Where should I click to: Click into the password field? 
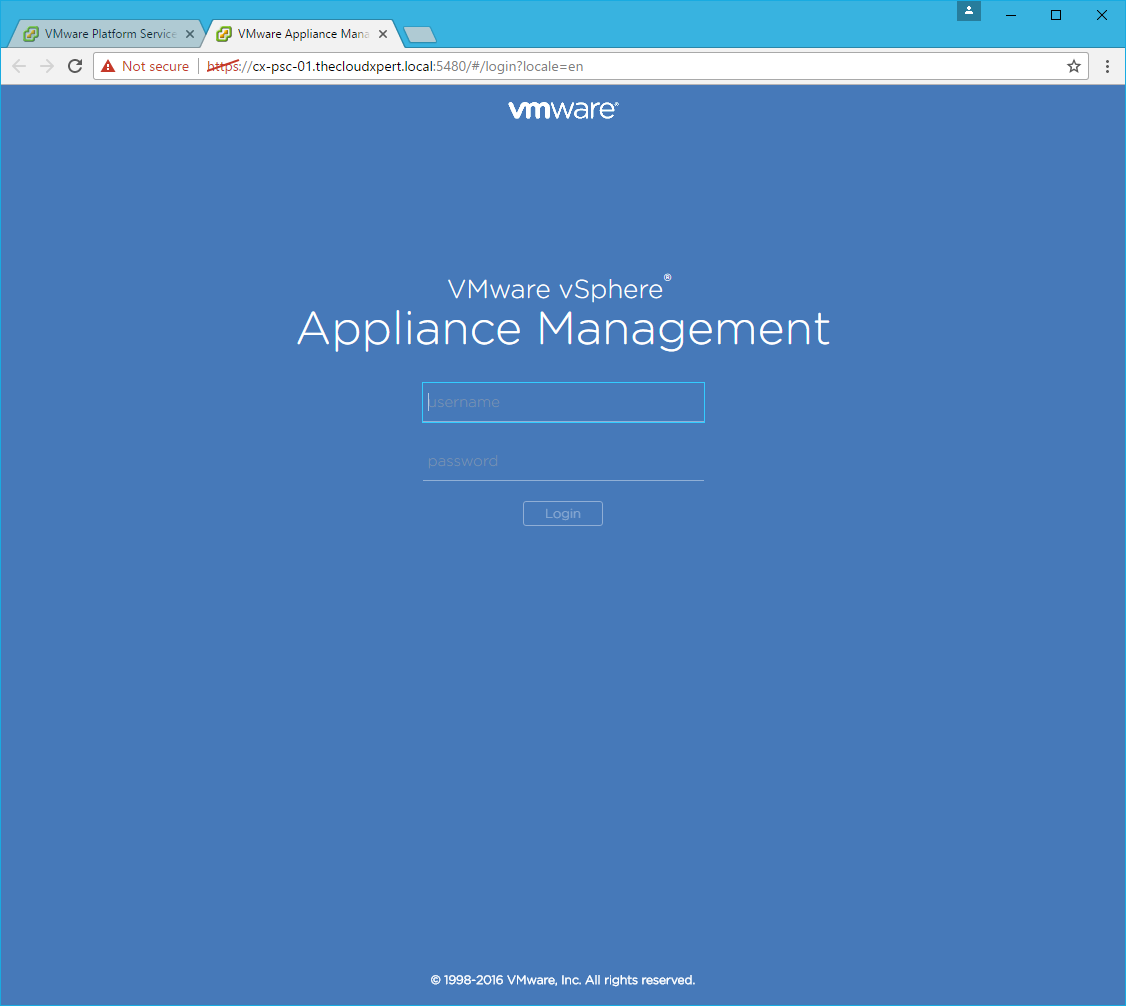pyautogui.click(x=563, y=461)
